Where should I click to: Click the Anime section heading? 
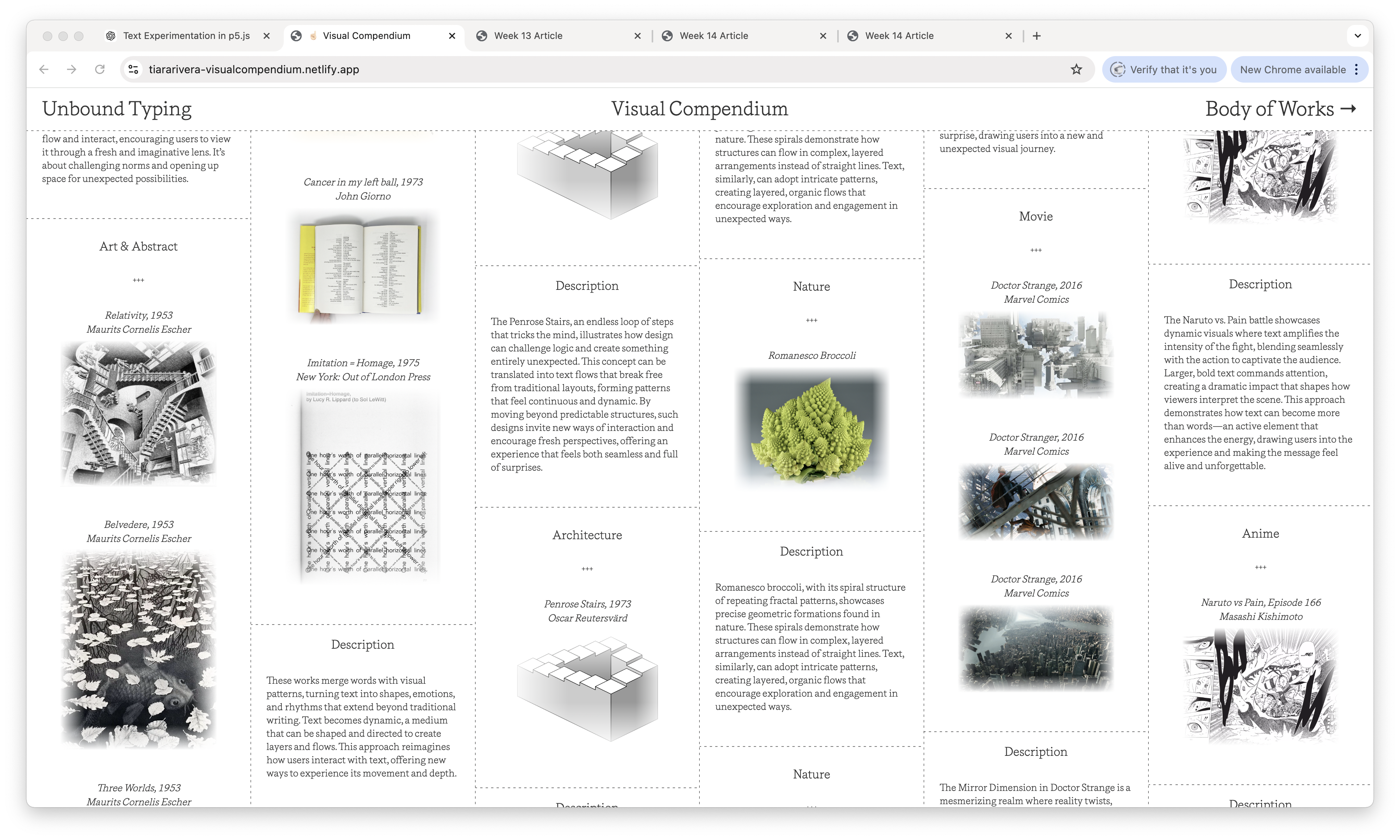click(x=1261, y=533)
